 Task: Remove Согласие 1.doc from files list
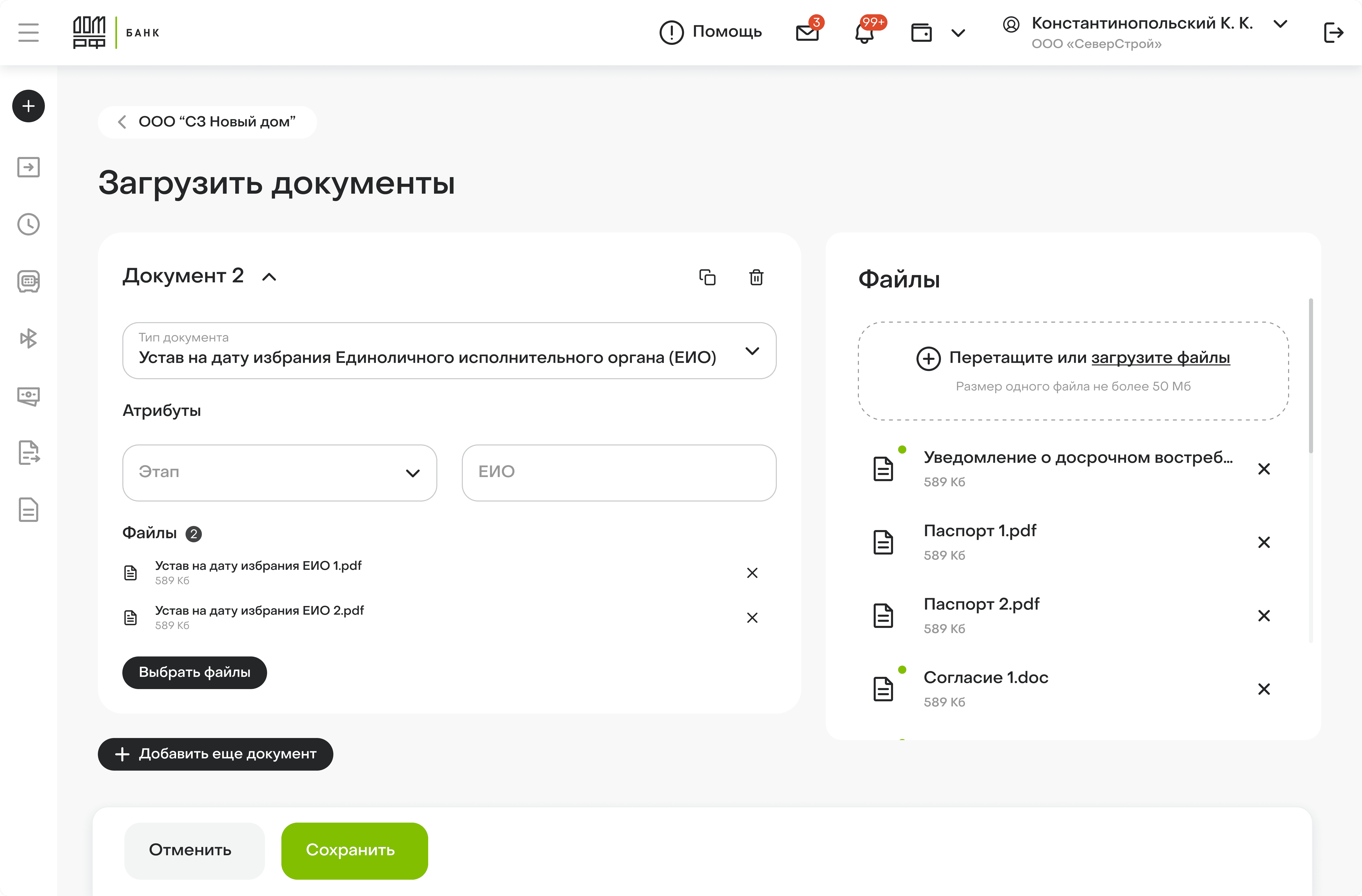point(1264,689)
